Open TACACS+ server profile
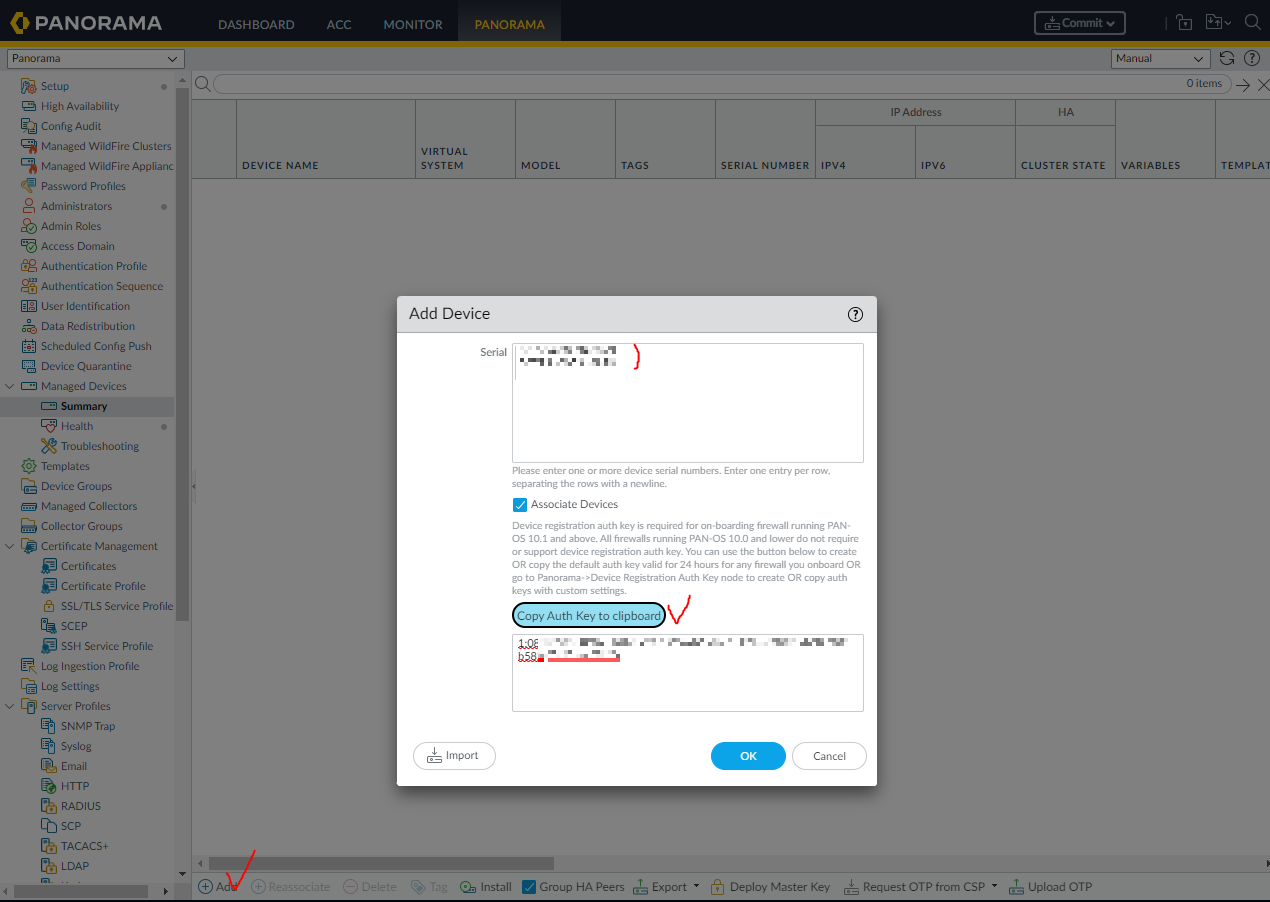 coord(84,846)
